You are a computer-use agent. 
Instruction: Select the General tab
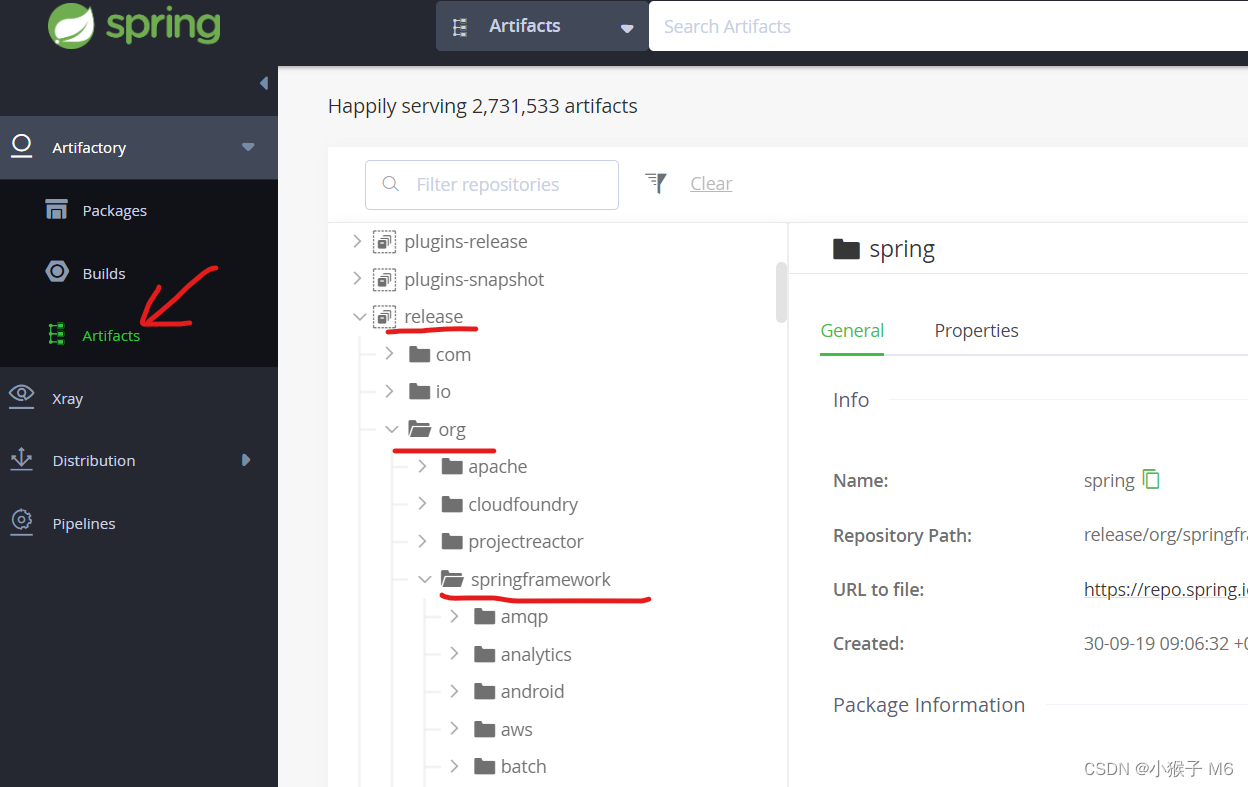coord(852,330)
